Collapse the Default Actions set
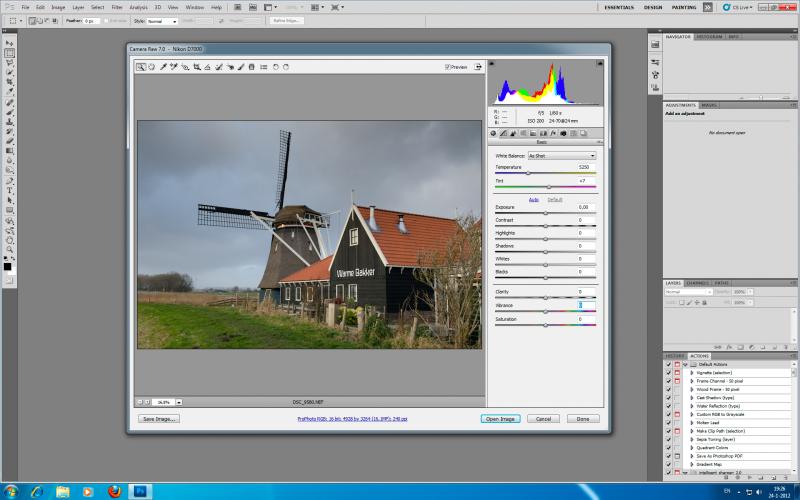The height and width of the screenshot is (500, 800). click(x=685, y=364)
